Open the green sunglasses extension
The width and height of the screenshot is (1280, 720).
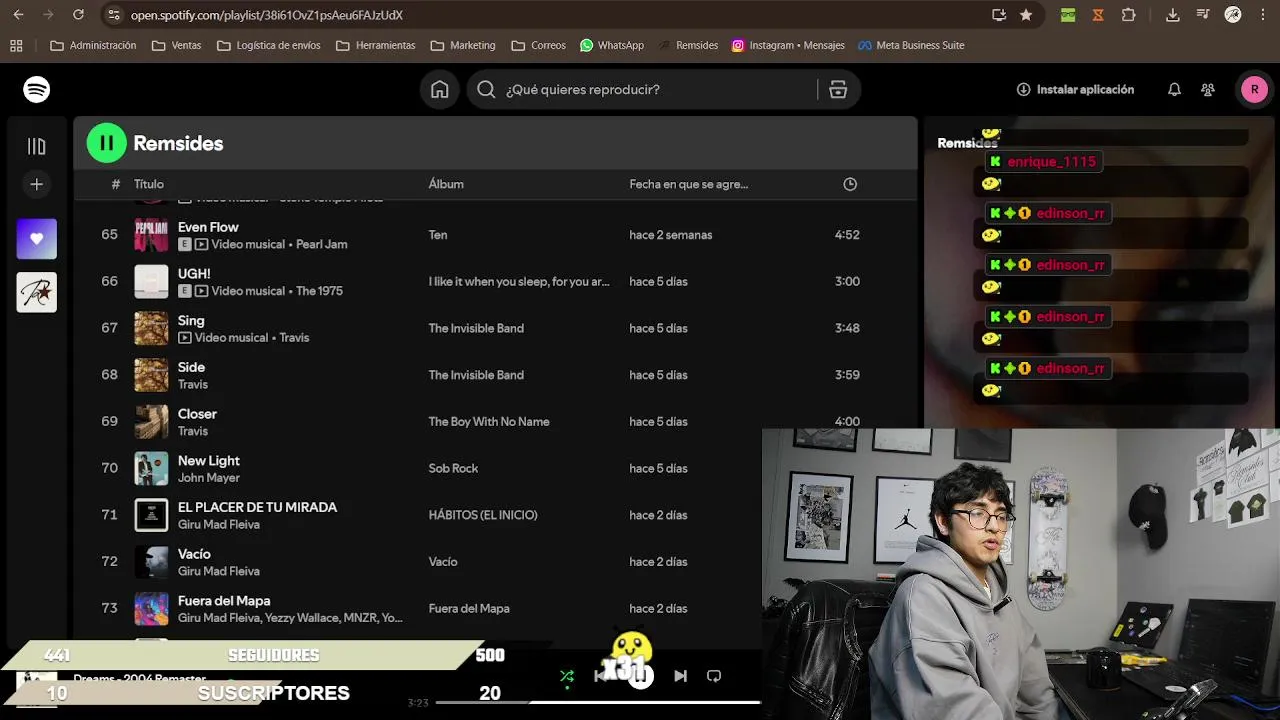pyautogui.click(x=1068, y=15)
